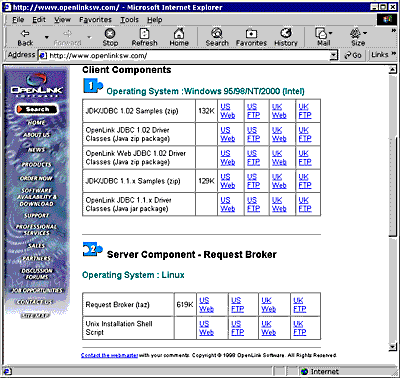Expand the Links bar chevron

tap(394, 54)
